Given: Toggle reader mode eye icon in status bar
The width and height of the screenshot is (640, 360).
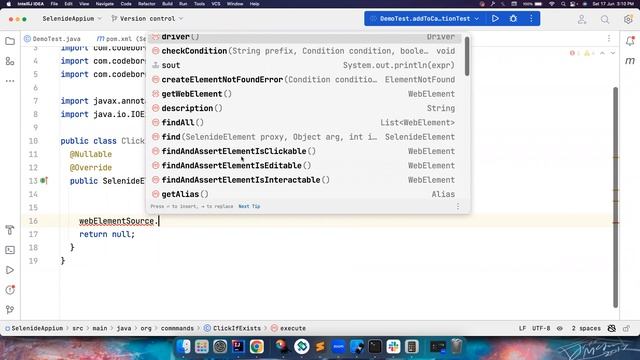Looking at the screenshot, I should [x=560, y=328].
